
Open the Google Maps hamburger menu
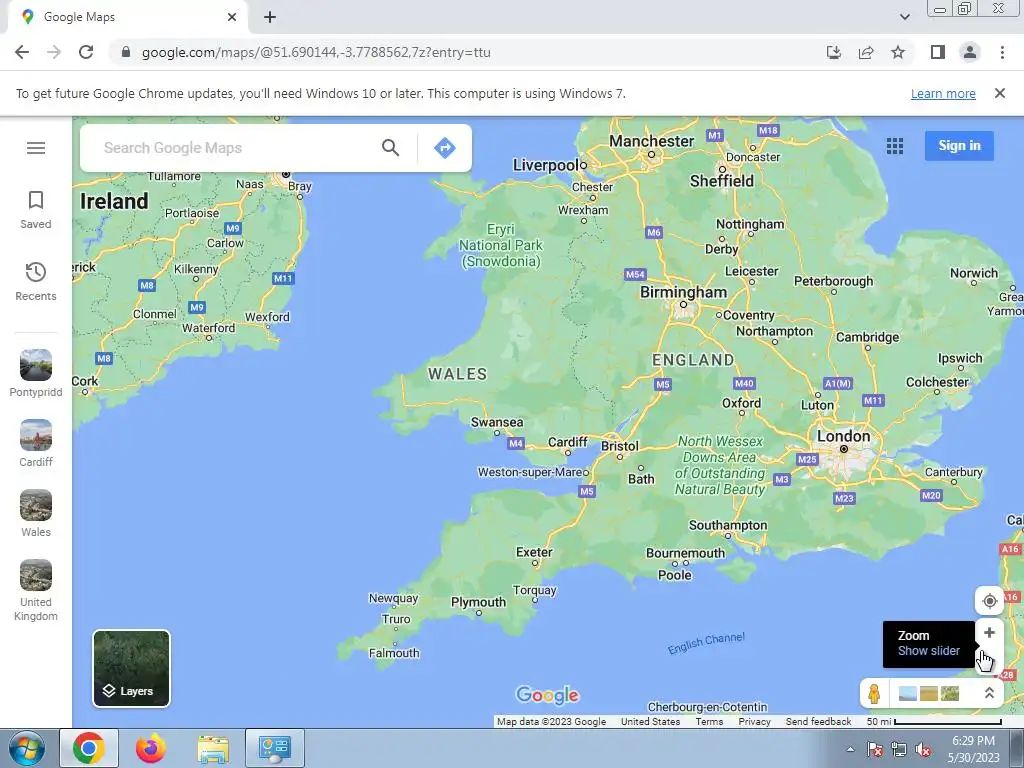coord(36,148)
